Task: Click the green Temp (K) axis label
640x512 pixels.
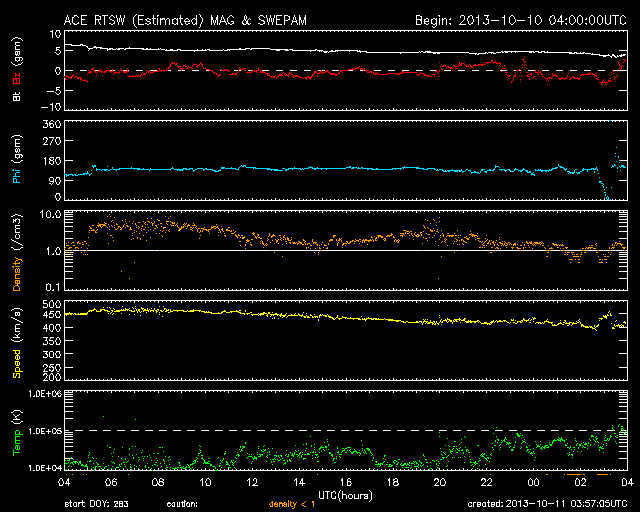Action: coord(16,434)
